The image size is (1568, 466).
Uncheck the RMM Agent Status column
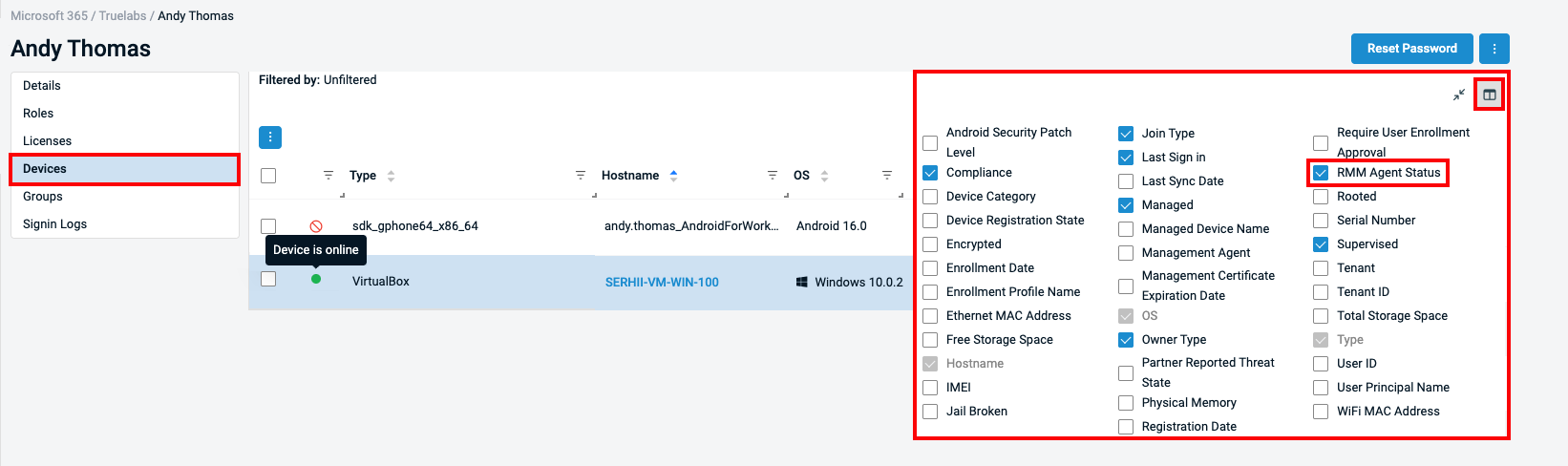(x=1321, y=173)
